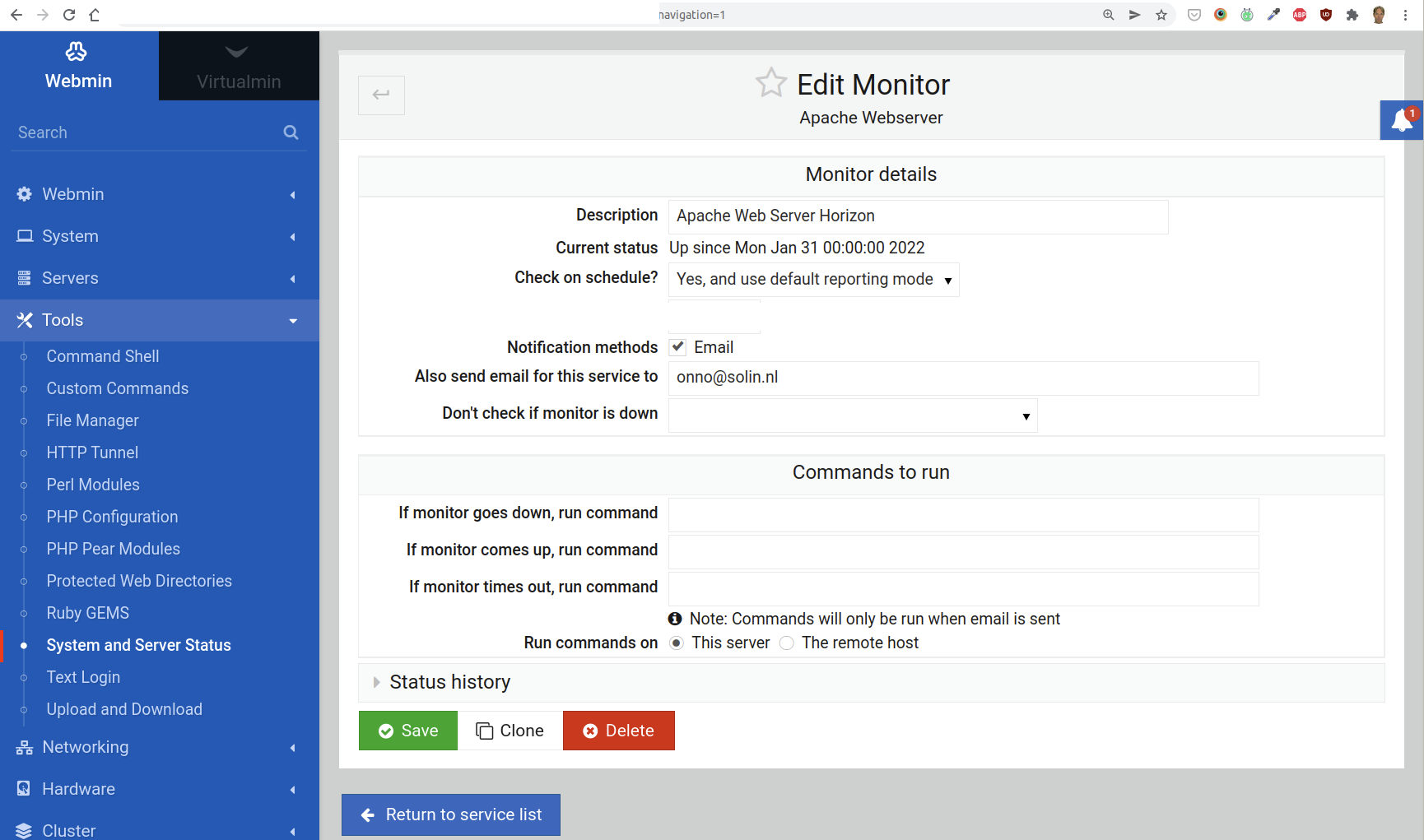Image resolution: width=1424 pixels, height=840 pixels.
Task: Select The remote host radio button
Action: click(x=787, y=643)
